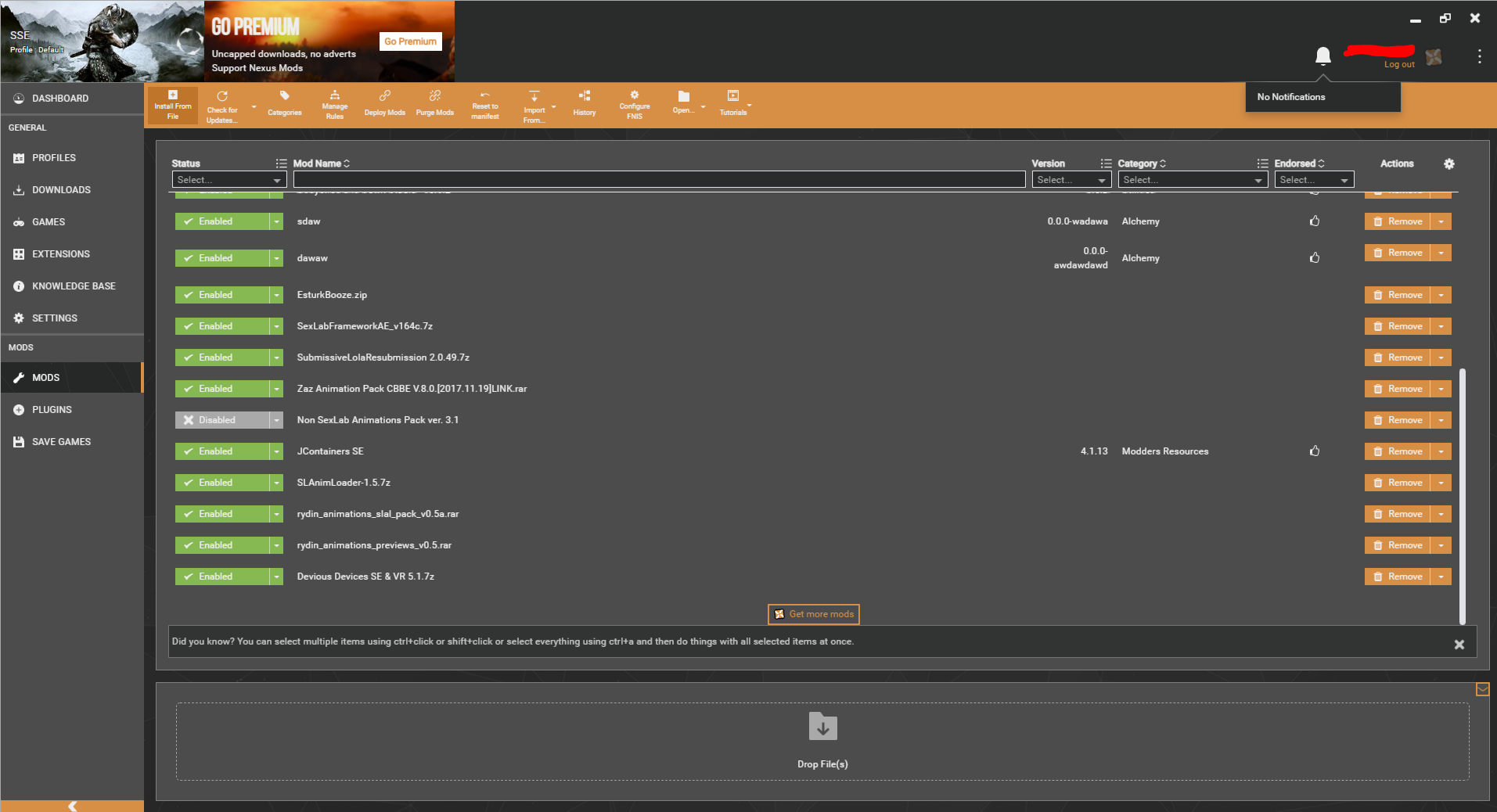Go to Profiles sidebar item
This screenshot has width=1497, height=812.
[72, 158]
